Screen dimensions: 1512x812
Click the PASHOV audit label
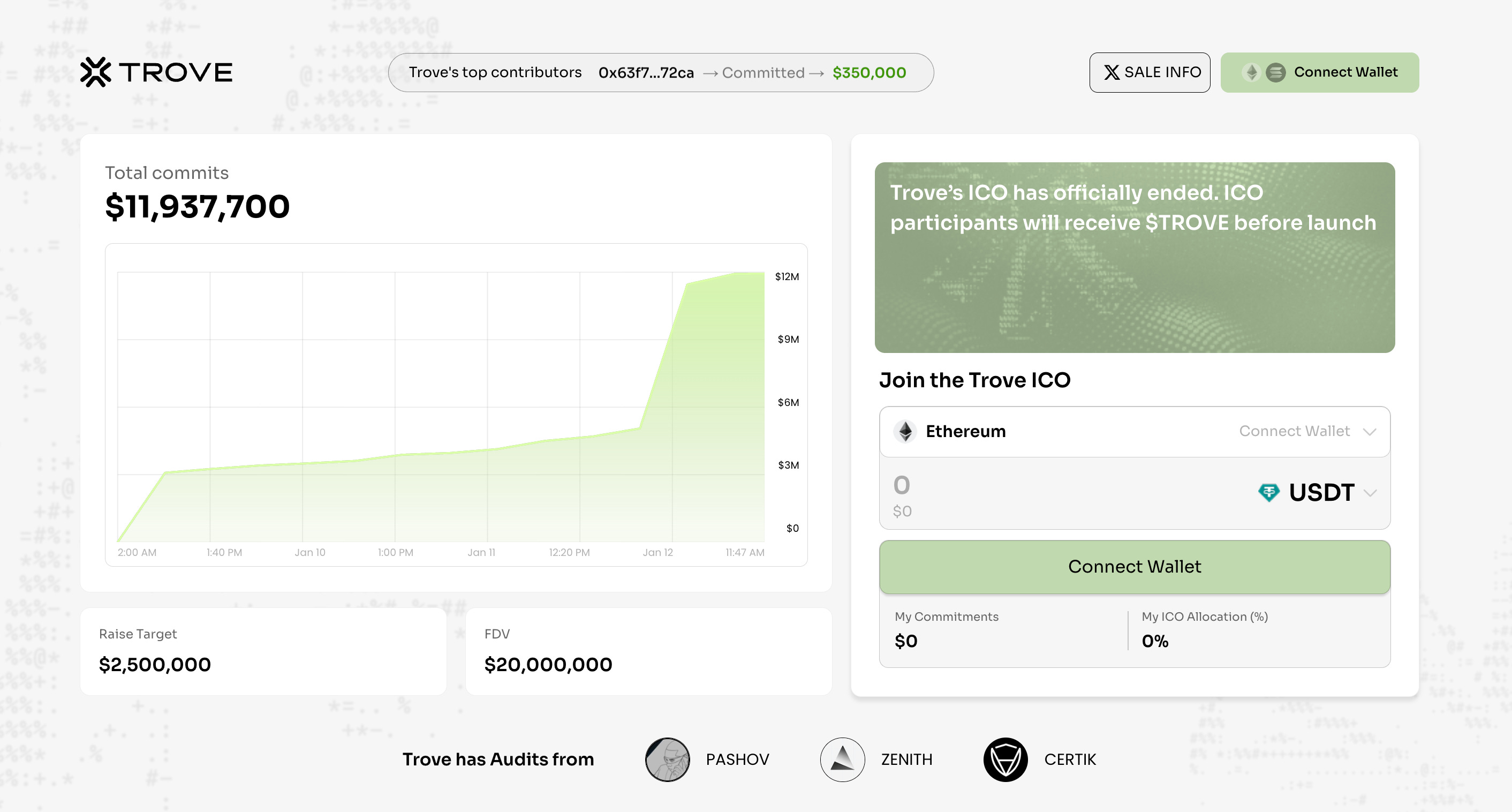click(737, 759)
